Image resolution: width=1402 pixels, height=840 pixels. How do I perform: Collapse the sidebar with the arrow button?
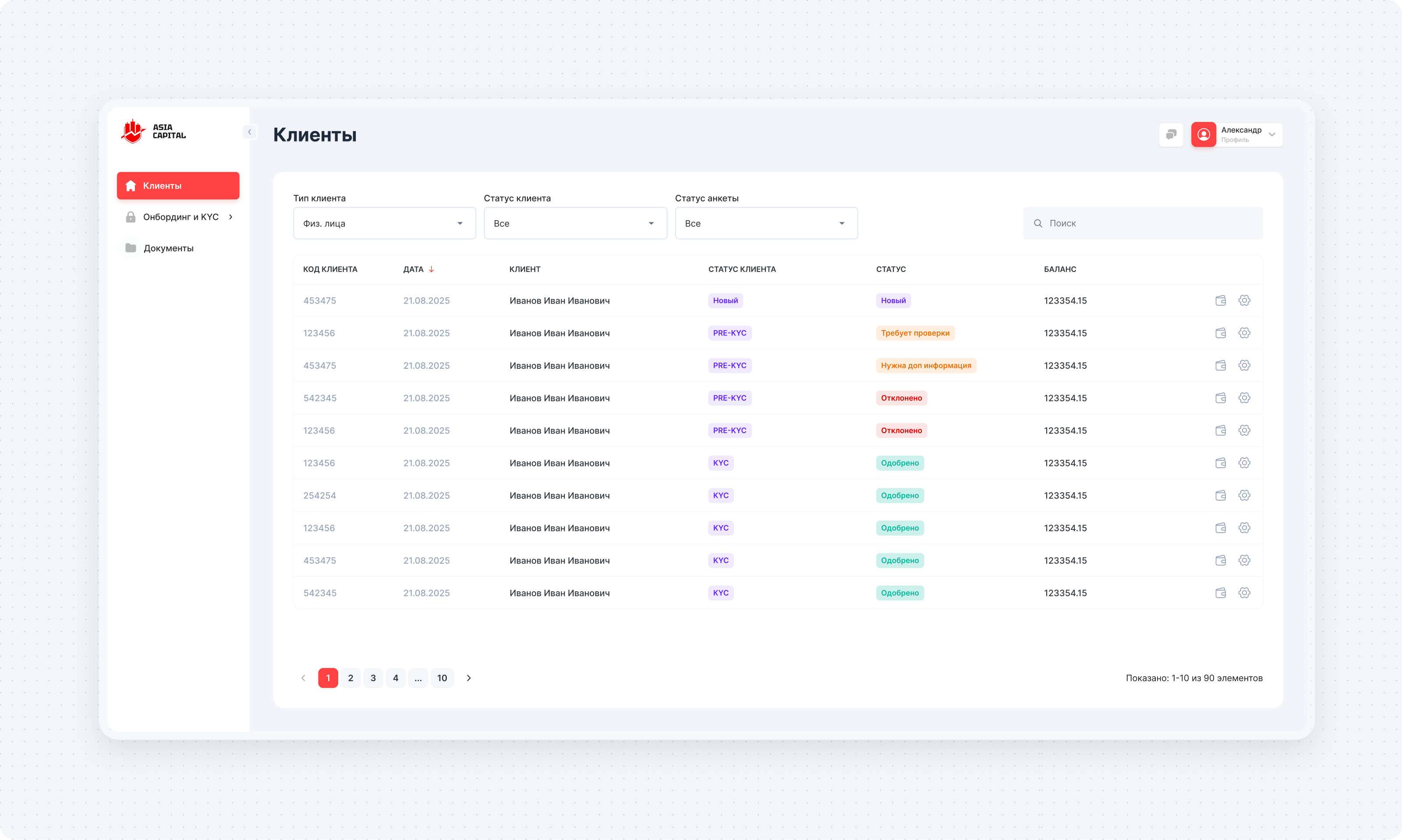point(249,132)
